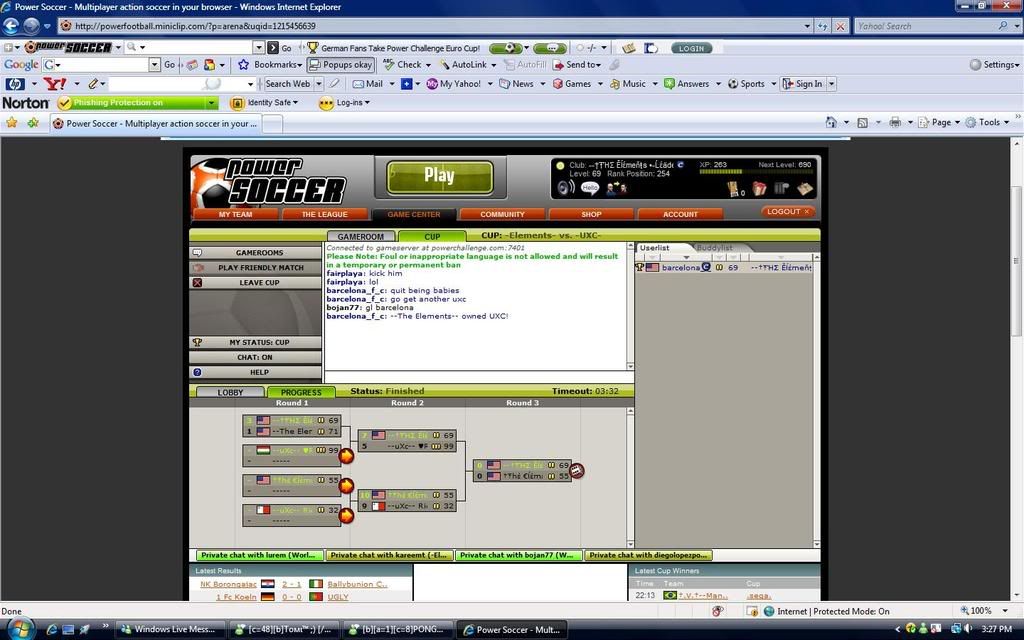Open the NK Borongaiac team link

click(x=228, y=584)
